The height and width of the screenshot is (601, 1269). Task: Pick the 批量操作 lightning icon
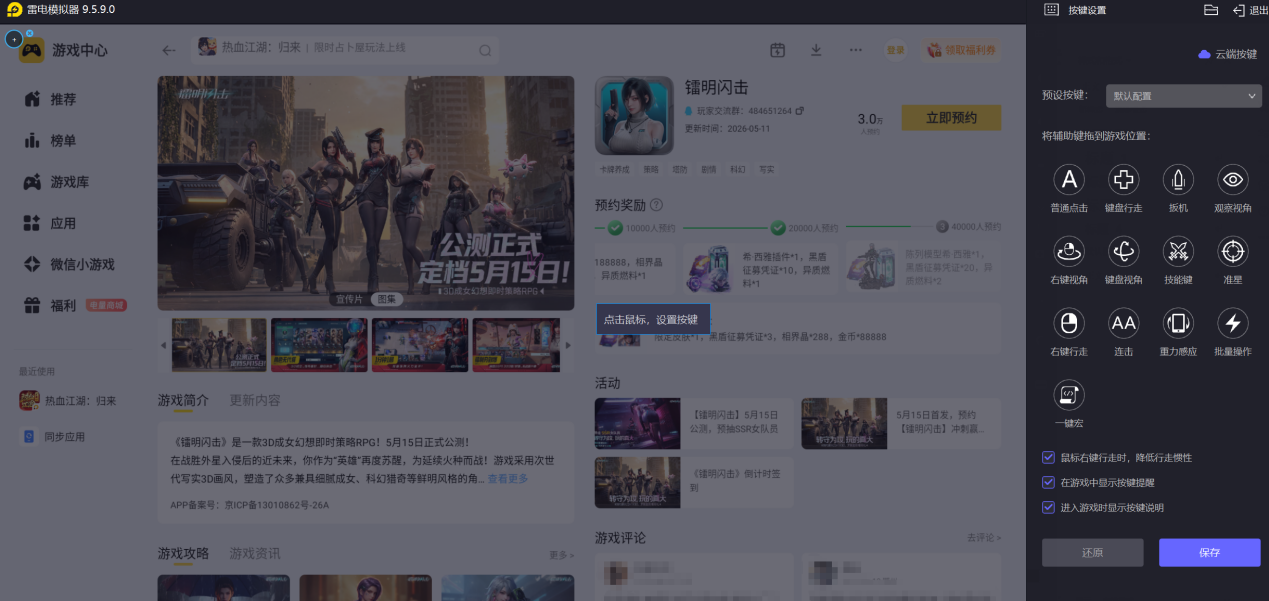click(1232, 323)
